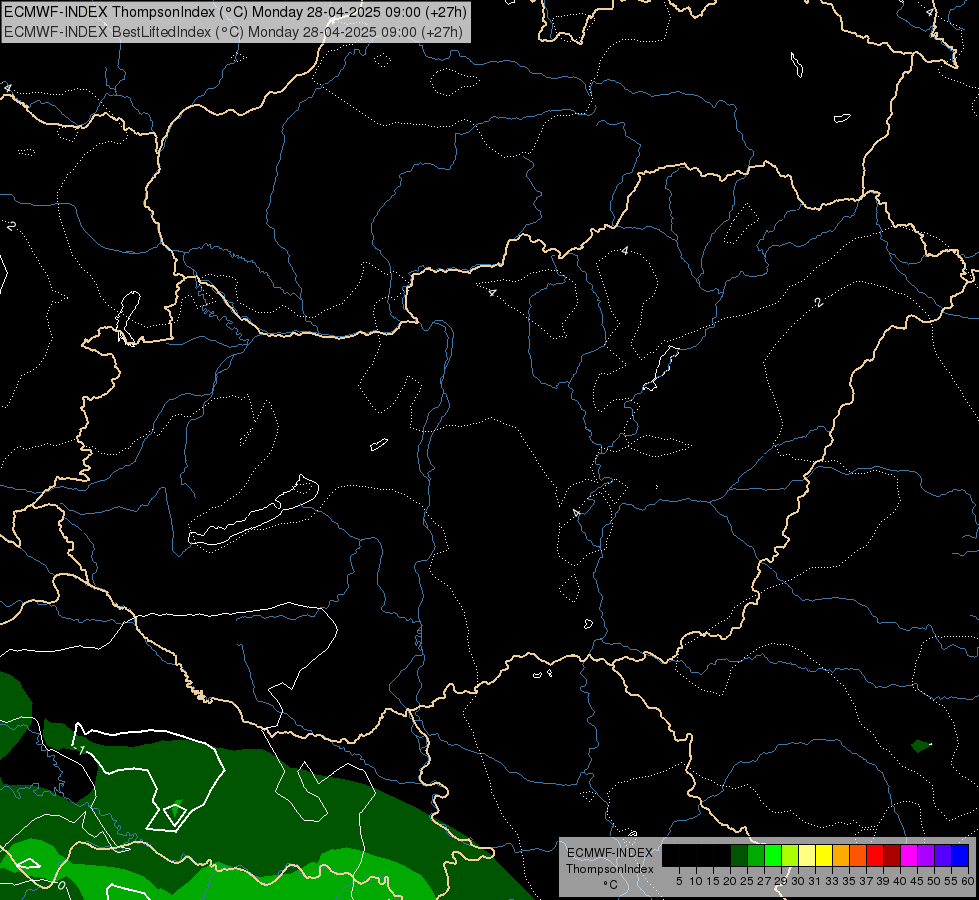The width and height of the screenshot is (979, 900).
Task: Click the indigo 50–55 legend swatch
Action: [943, 855]
